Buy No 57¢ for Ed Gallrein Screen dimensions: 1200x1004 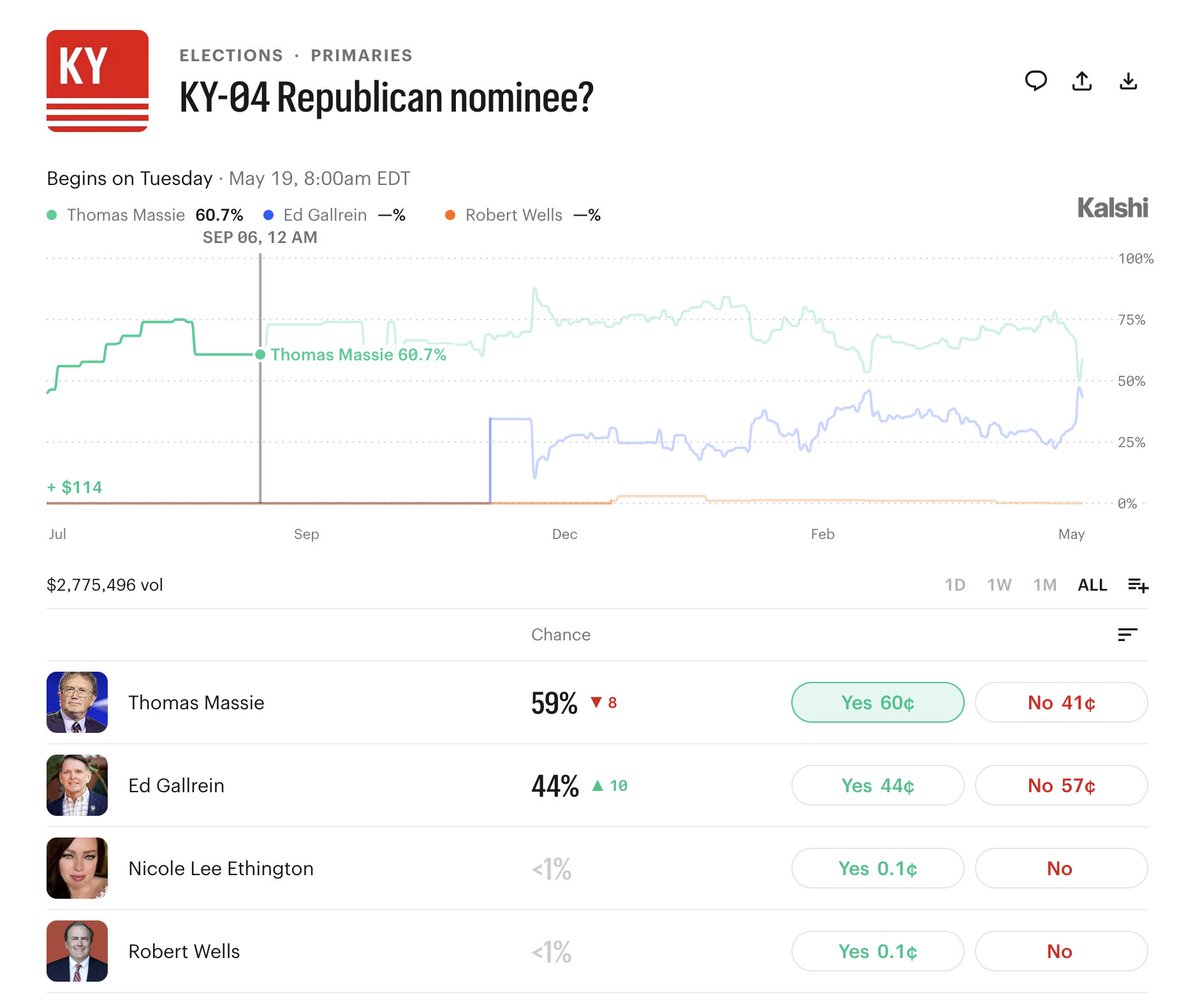(x=1061, y=785)
